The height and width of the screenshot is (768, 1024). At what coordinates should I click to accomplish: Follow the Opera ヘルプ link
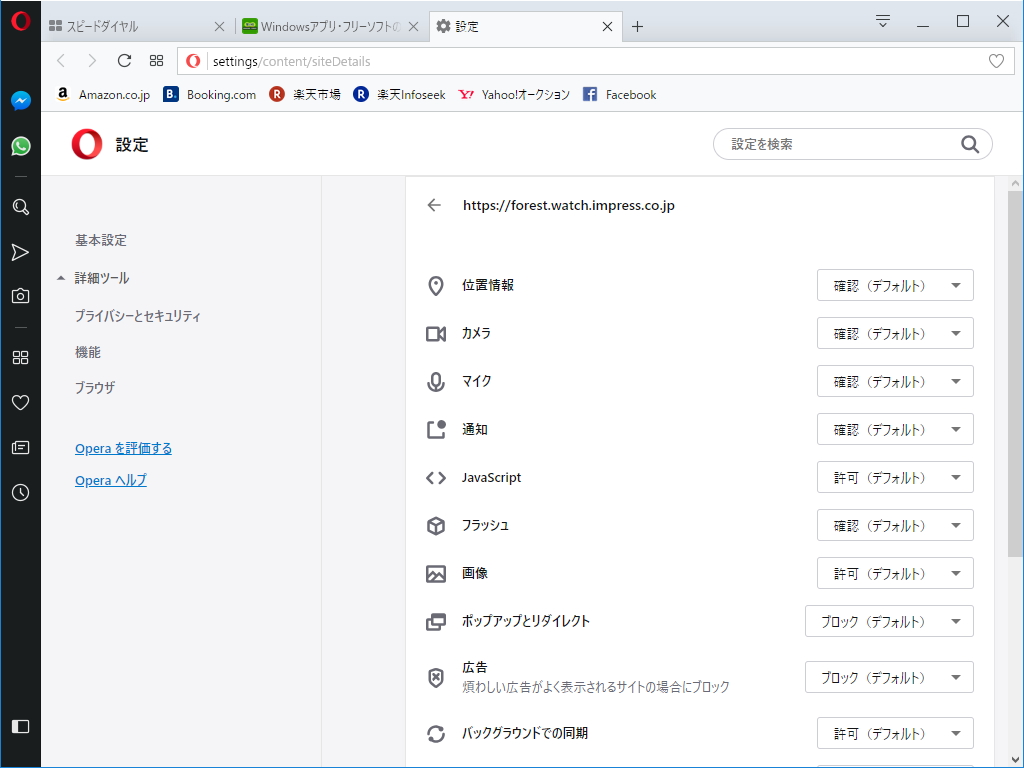click(110, 480)
